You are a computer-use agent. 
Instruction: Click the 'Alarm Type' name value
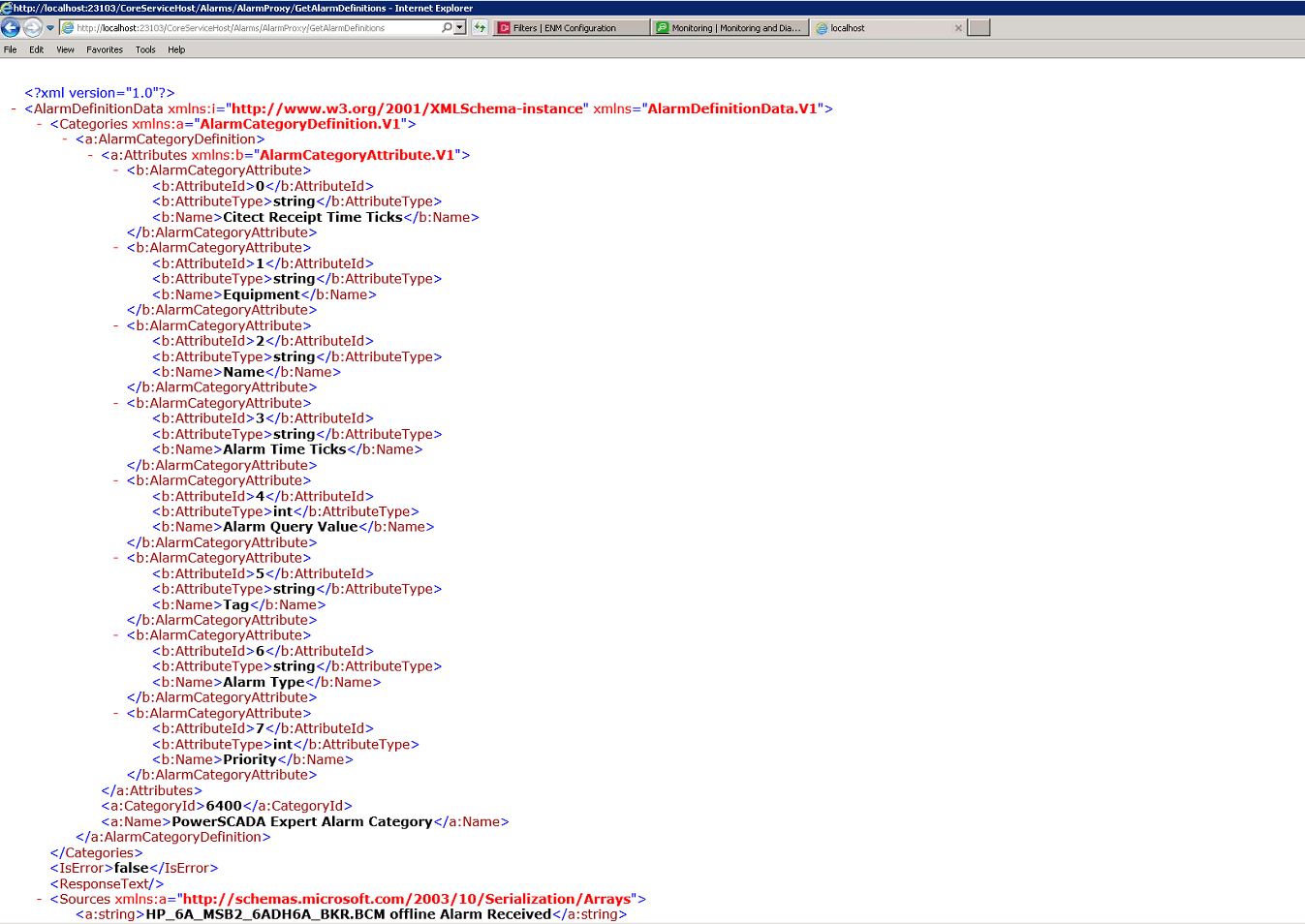click(x=264, y=682)
